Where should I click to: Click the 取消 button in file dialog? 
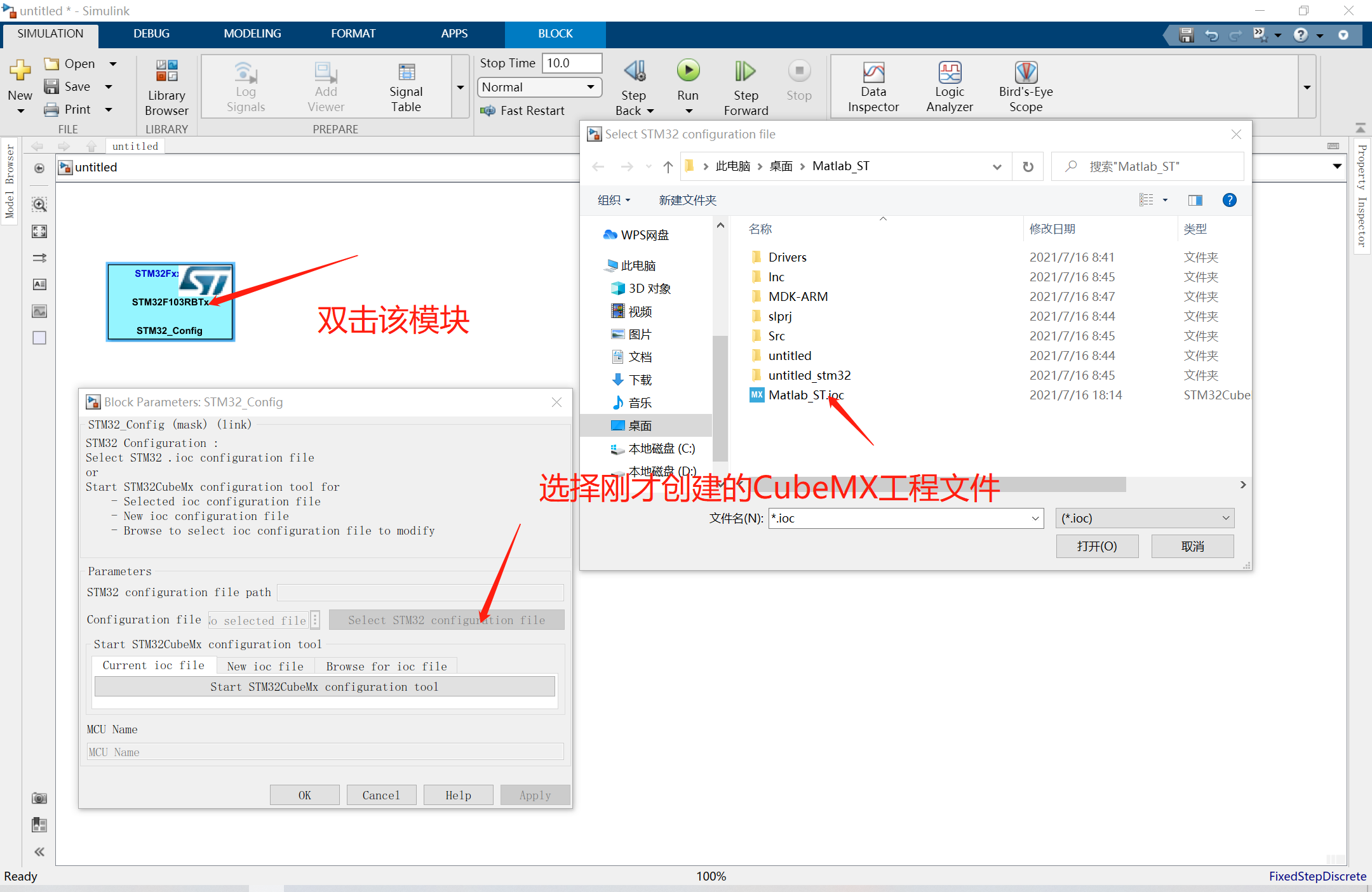(1192, 546)
